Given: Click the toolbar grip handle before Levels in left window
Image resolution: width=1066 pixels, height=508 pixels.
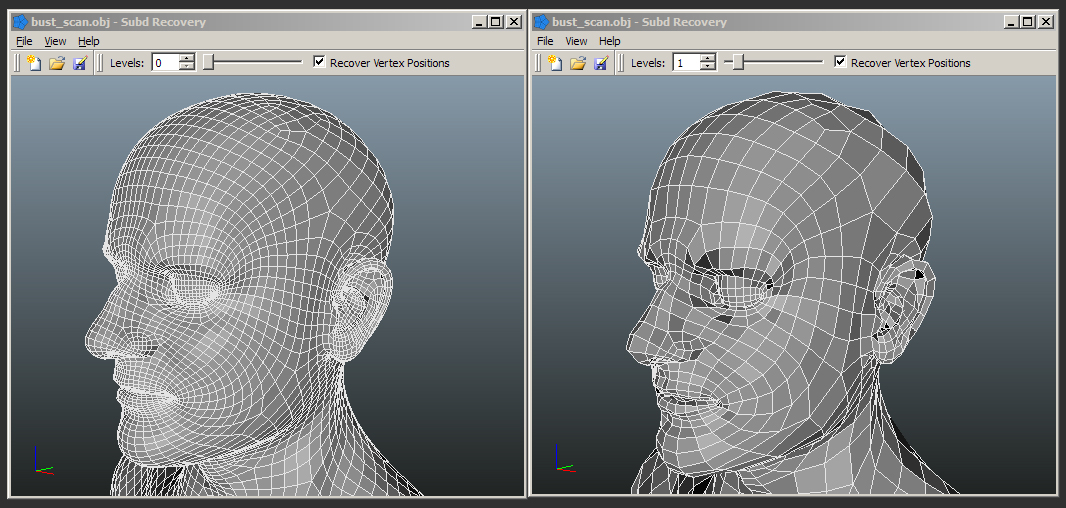Looking at the screenshot, I should tap(100, 63).
